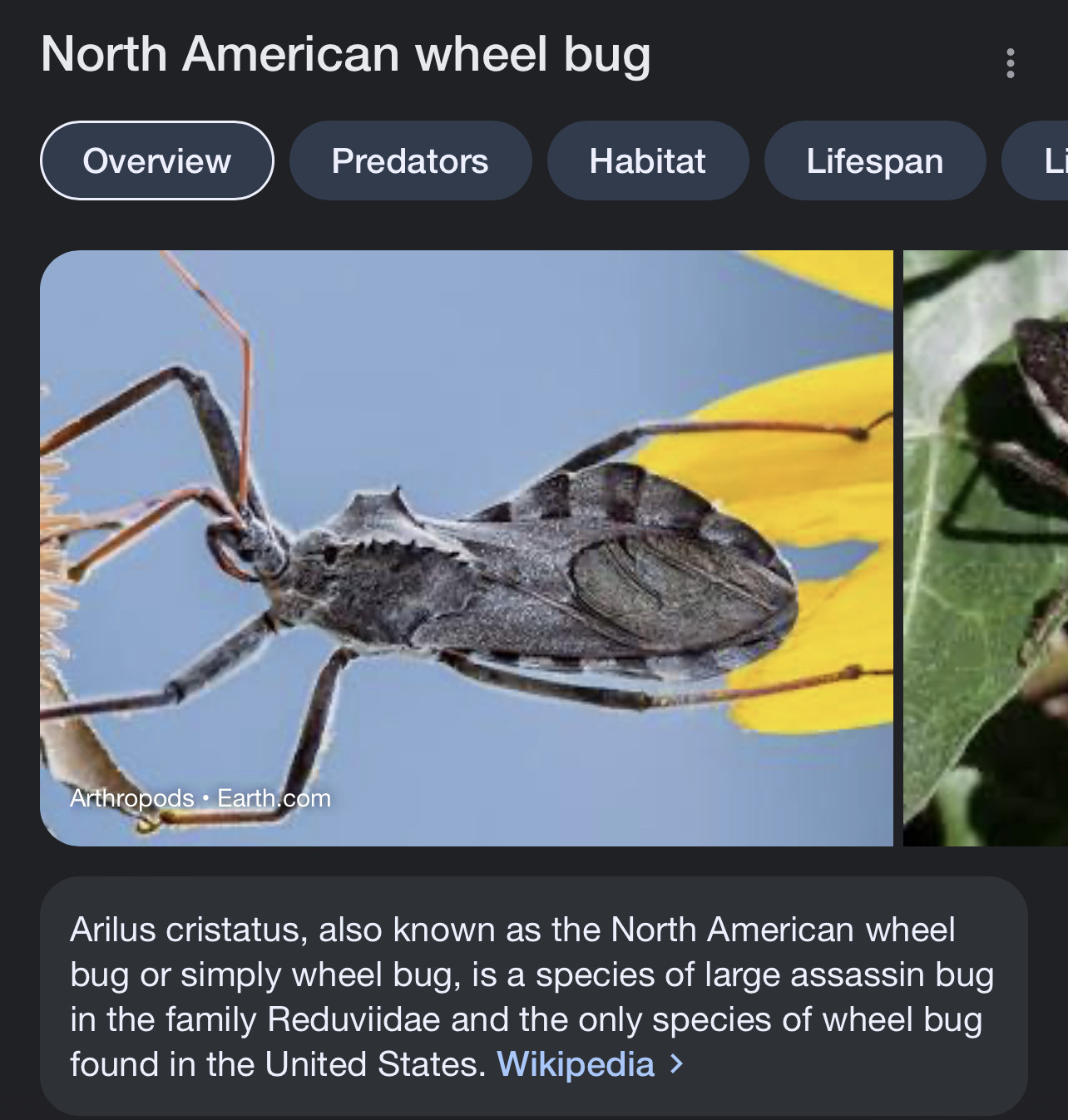This screenshot has height=1120, width=1068.
Task: Tap the partially visible chip after Lifespan
Action: (x=1036, y=160)
